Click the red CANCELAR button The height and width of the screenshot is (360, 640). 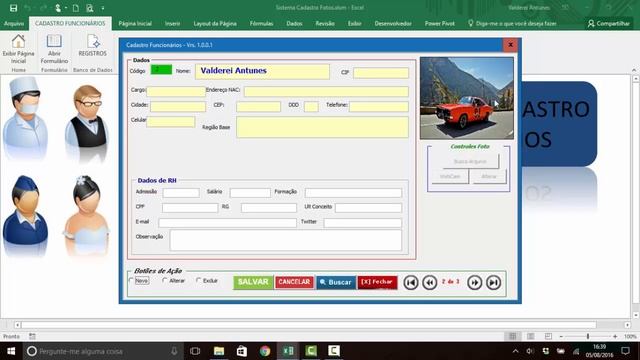294,282
